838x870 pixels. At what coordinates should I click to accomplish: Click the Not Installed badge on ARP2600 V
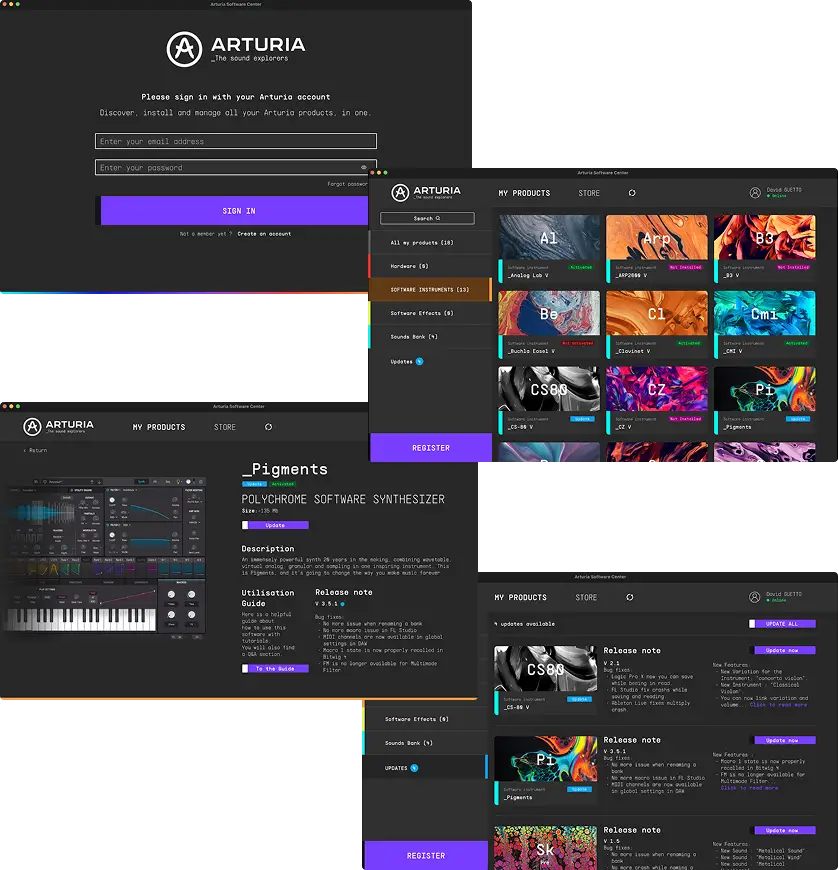[685, 267]
